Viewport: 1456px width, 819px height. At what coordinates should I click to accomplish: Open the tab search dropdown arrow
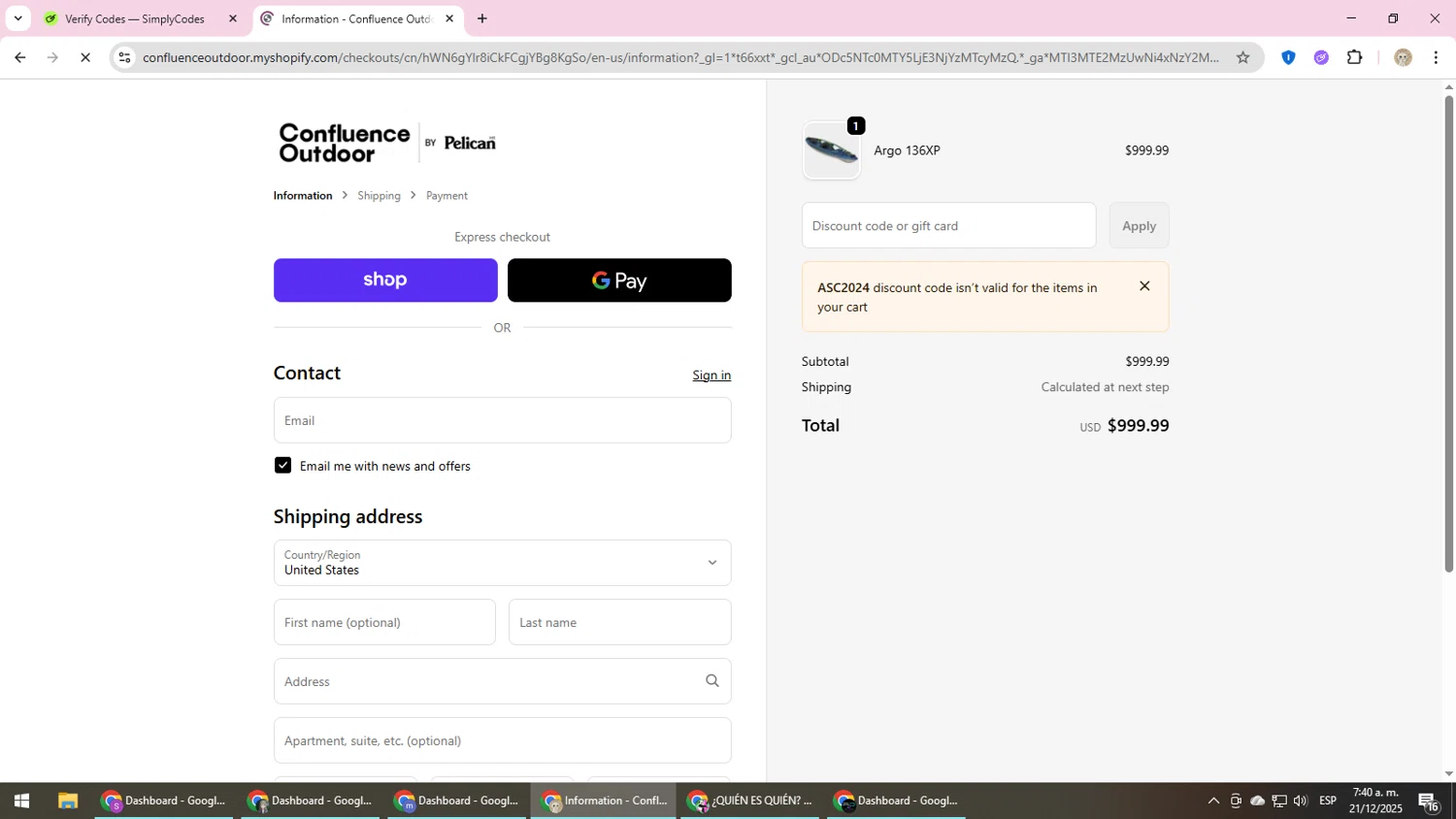[17, 18]
